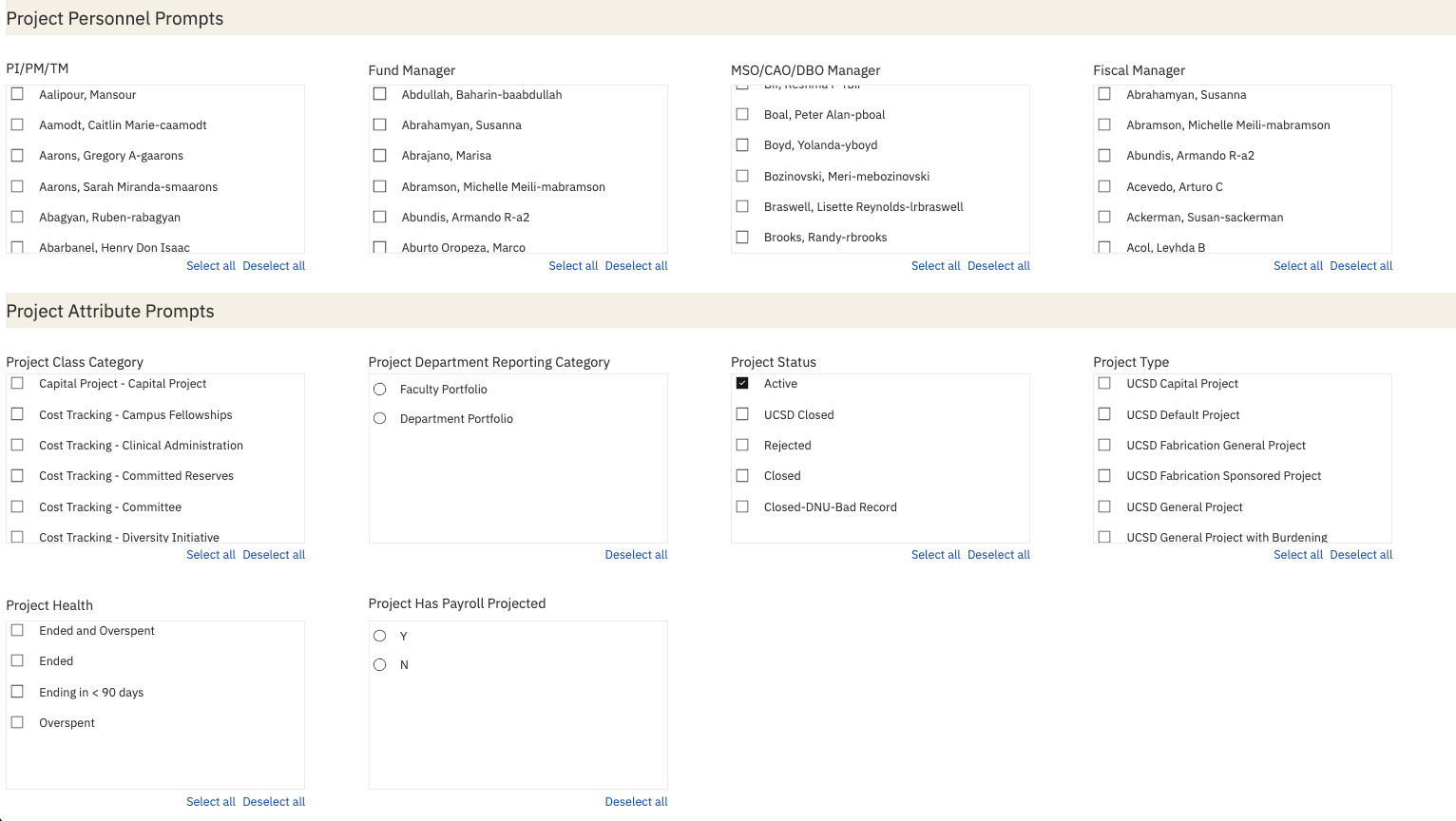Select Fiscal Manager Acevedo, Arturo C

pyautogui.click(x=1104, y=186)
